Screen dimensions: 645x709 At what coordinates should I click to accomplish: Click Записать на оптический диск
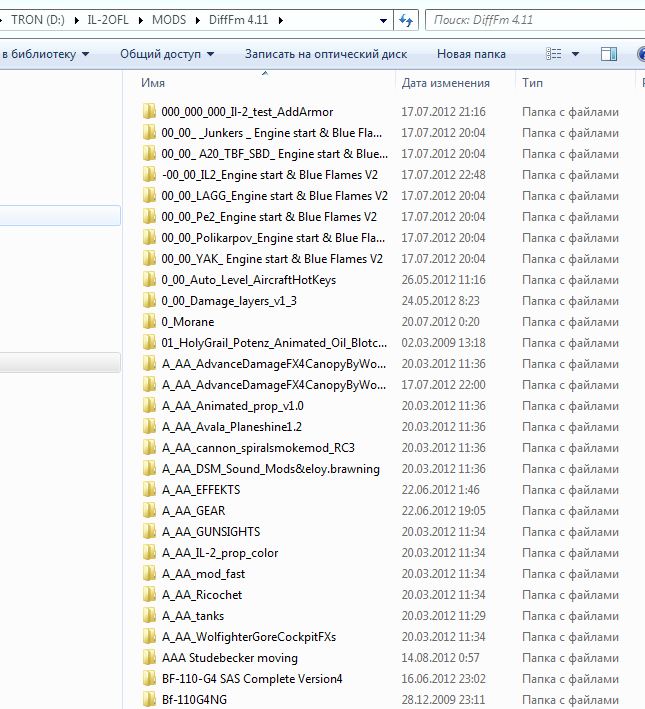tap(326, 54)
